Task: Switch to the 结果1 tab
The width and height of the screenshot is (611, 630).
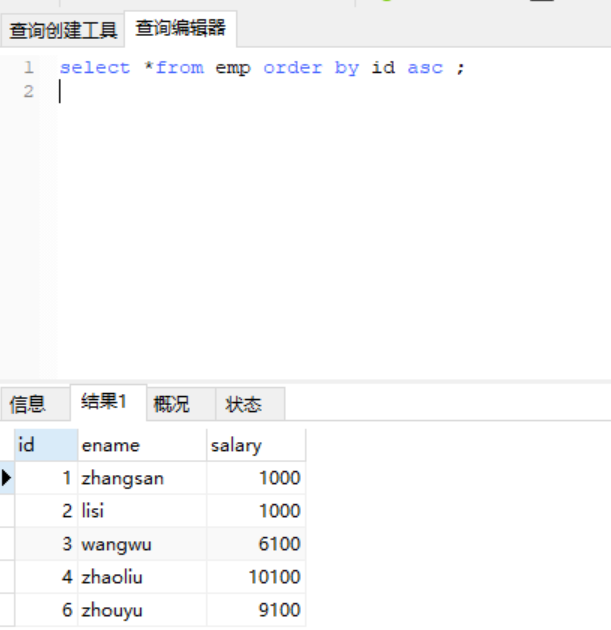Action: (x=108, y=402)
